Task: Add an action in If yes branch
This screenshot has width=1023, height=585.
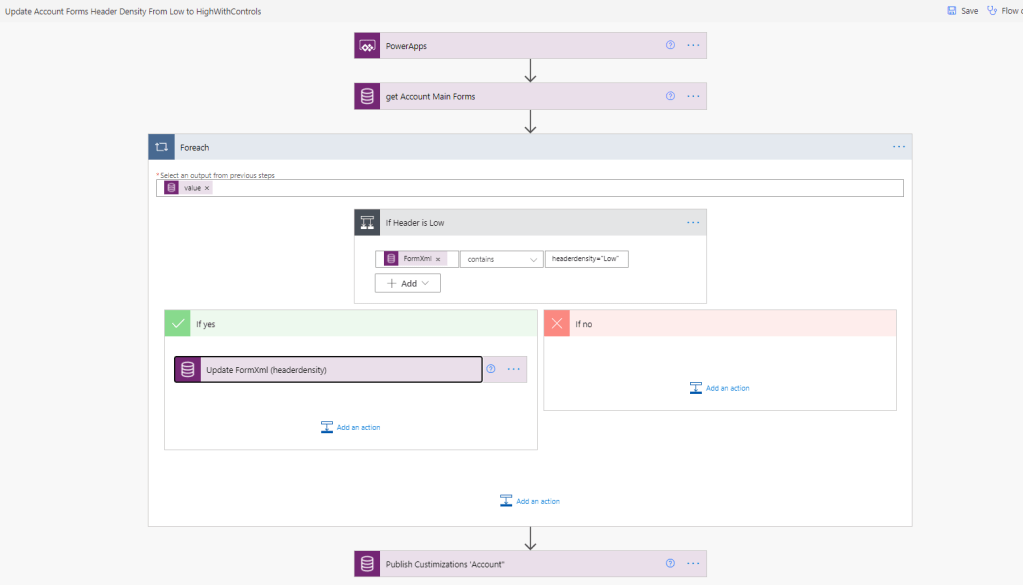Action: [350, 427]
